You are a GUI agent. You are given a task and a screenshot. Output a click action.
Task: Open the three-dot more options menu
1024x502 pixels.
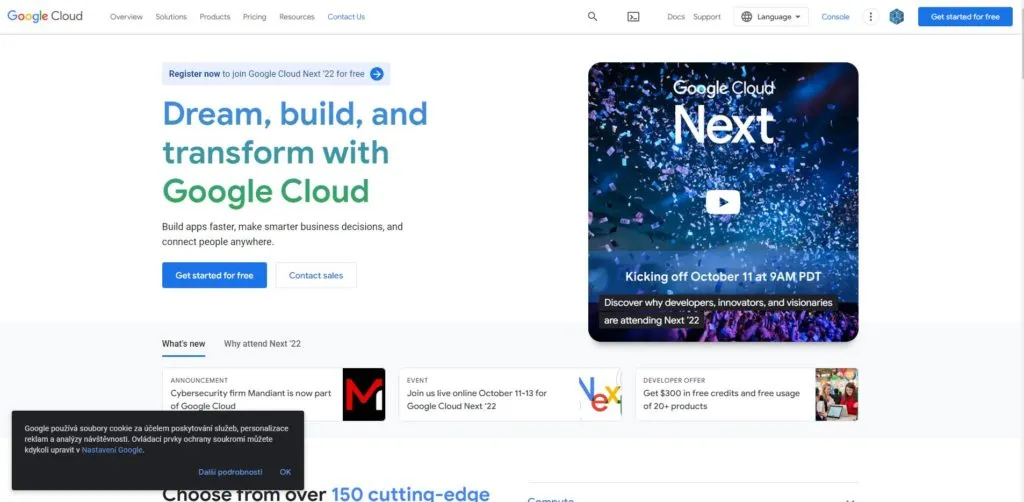point(870,17)
